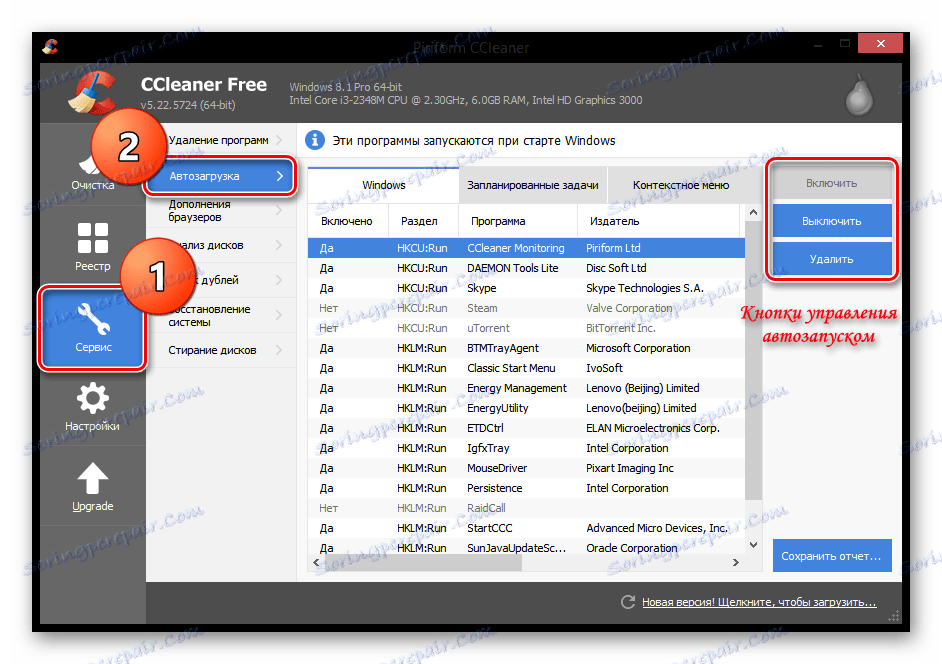
Task: Expand chevron next to Удаление программ
Action: pos(279,140)
